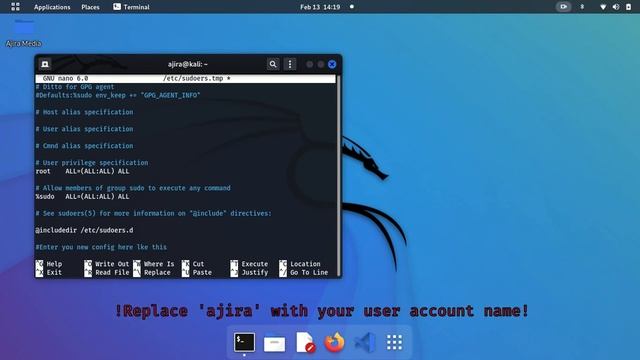Click the nano 'Write Out' shortcut label
640x360 pixels.
click(x=112, y=264)
